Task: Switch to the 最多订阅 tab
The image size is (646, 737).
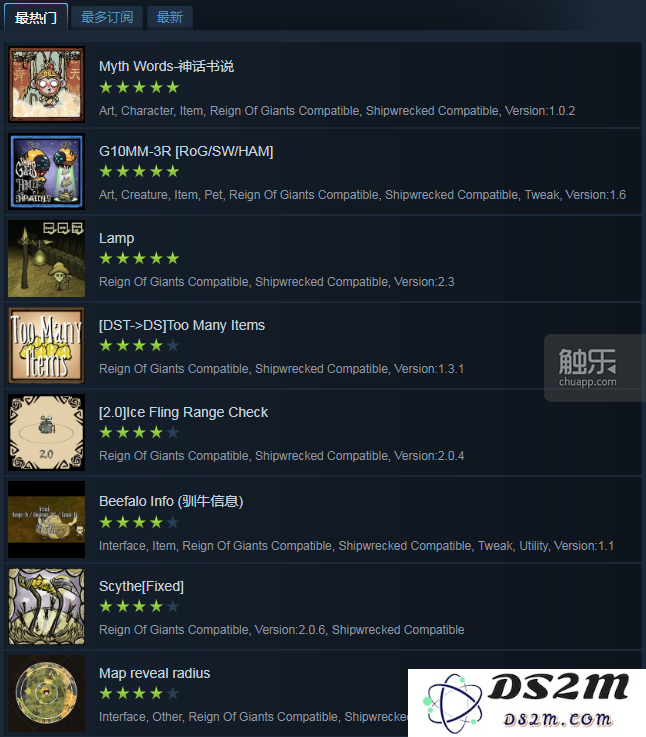Action: 107,17
